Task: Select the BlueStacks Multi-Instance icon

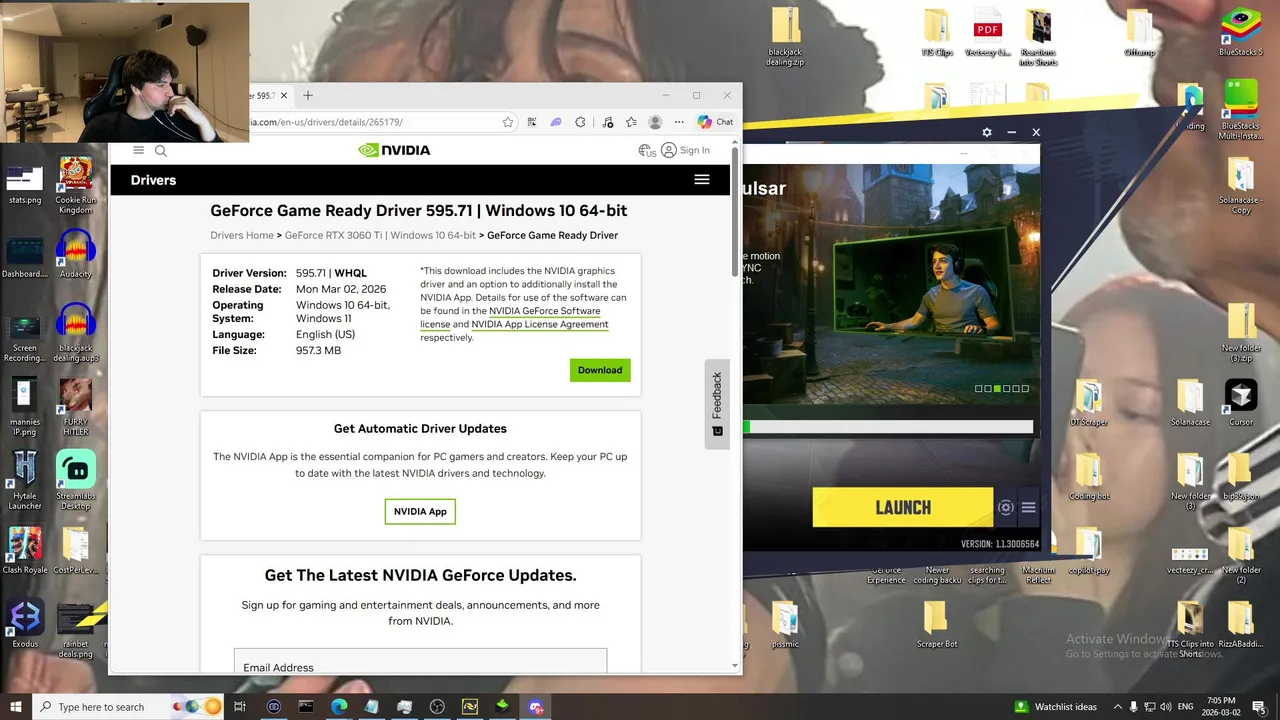Action: tap(1241, 111)
